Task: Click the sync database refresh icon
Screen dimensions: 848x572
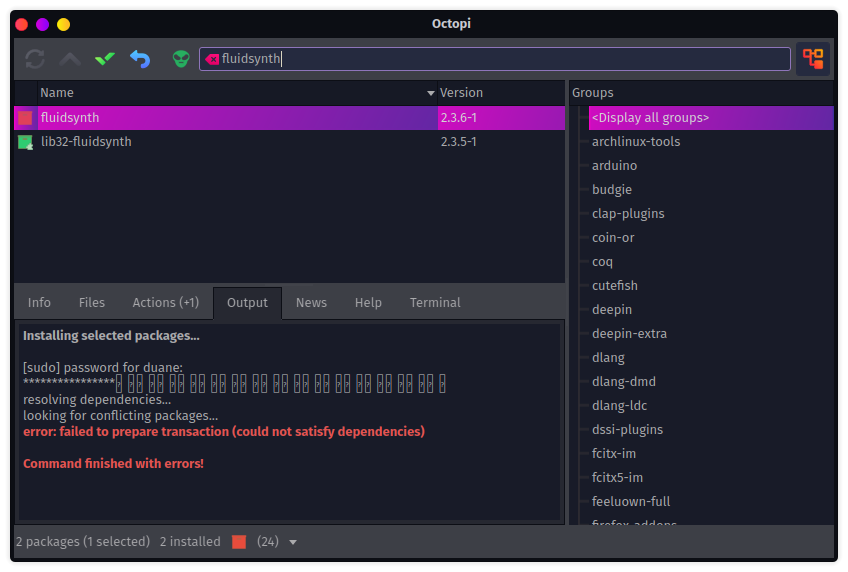Action: [35, 58]
